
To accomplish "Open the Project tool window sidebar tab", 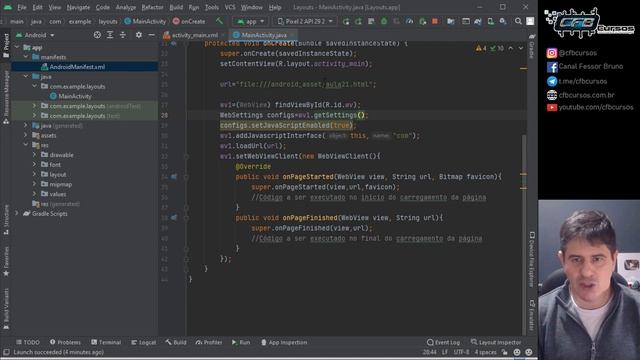I will tap(6, 45).
